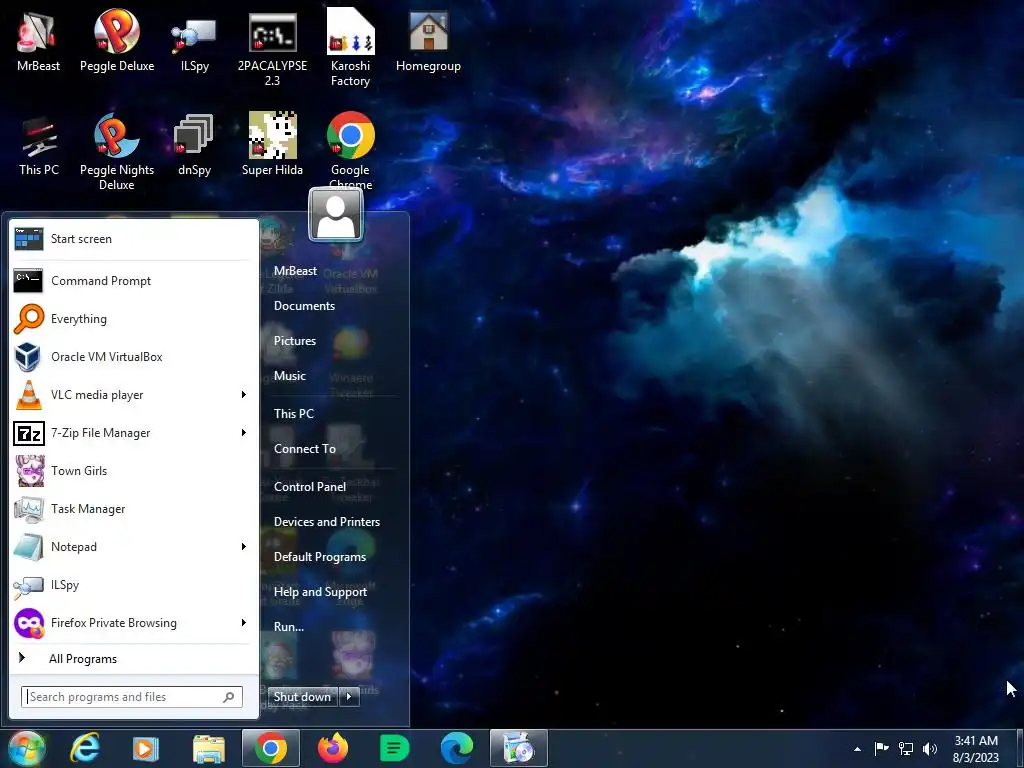Viewport: 1024px width, 768px height.
Task: Switch to disc installer app on taskbar
Action: pyautogui.click(x=519, y=748)
